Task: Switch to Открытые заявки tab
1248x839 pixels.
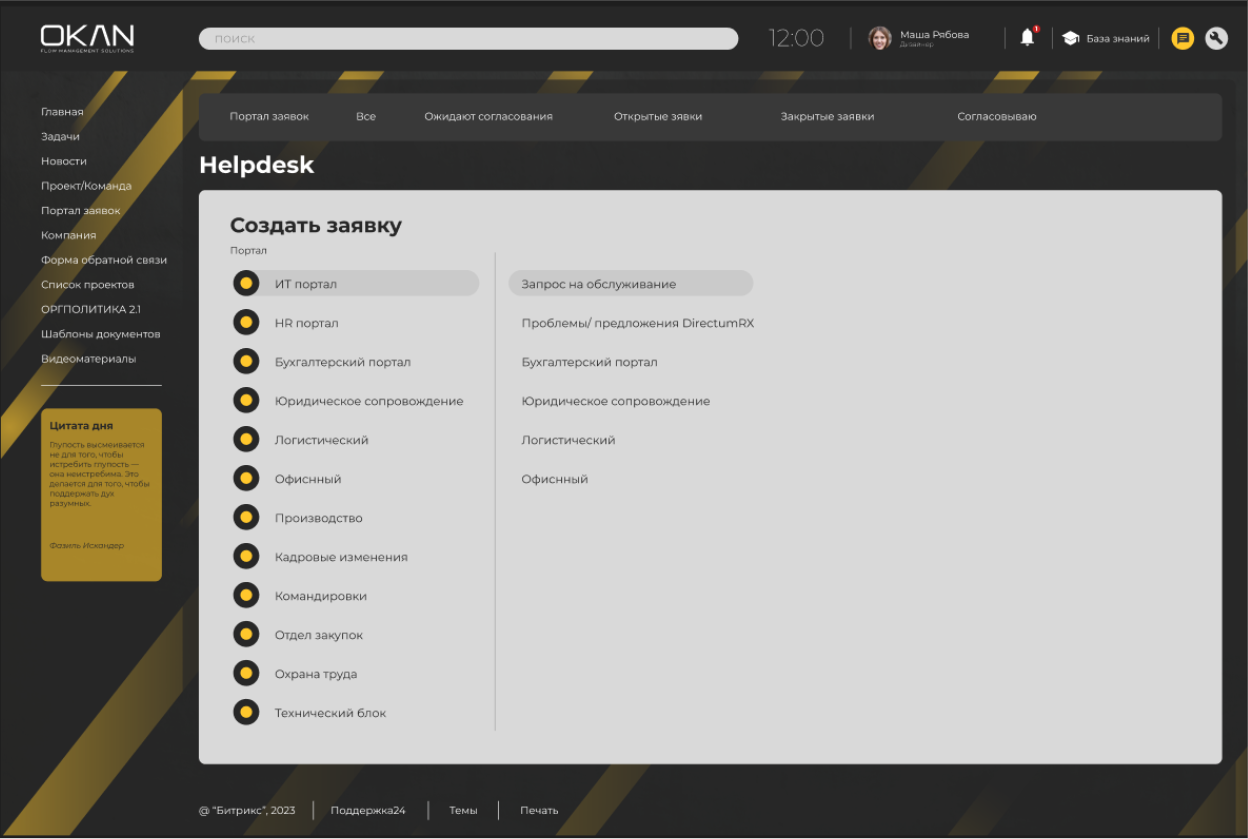Action: [x=658, y=117]
